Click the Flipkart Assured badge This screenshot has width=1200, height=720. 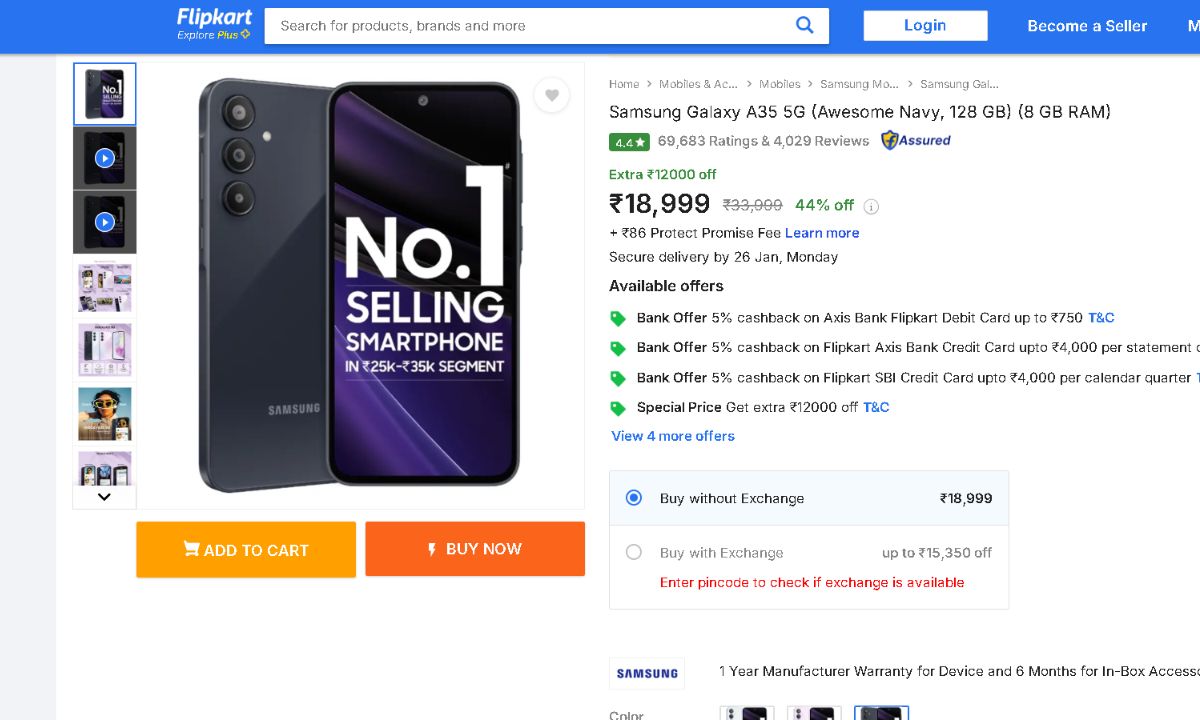916,141
